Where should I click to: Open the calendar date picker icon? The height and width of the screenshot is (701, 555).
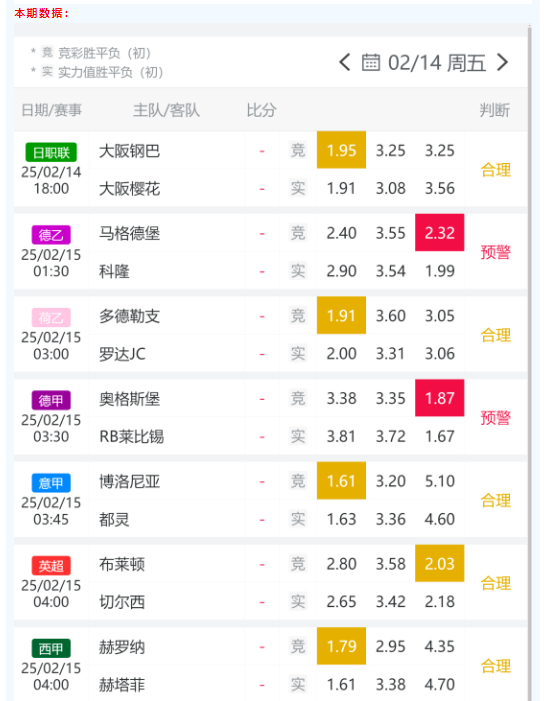coord(371,62)
